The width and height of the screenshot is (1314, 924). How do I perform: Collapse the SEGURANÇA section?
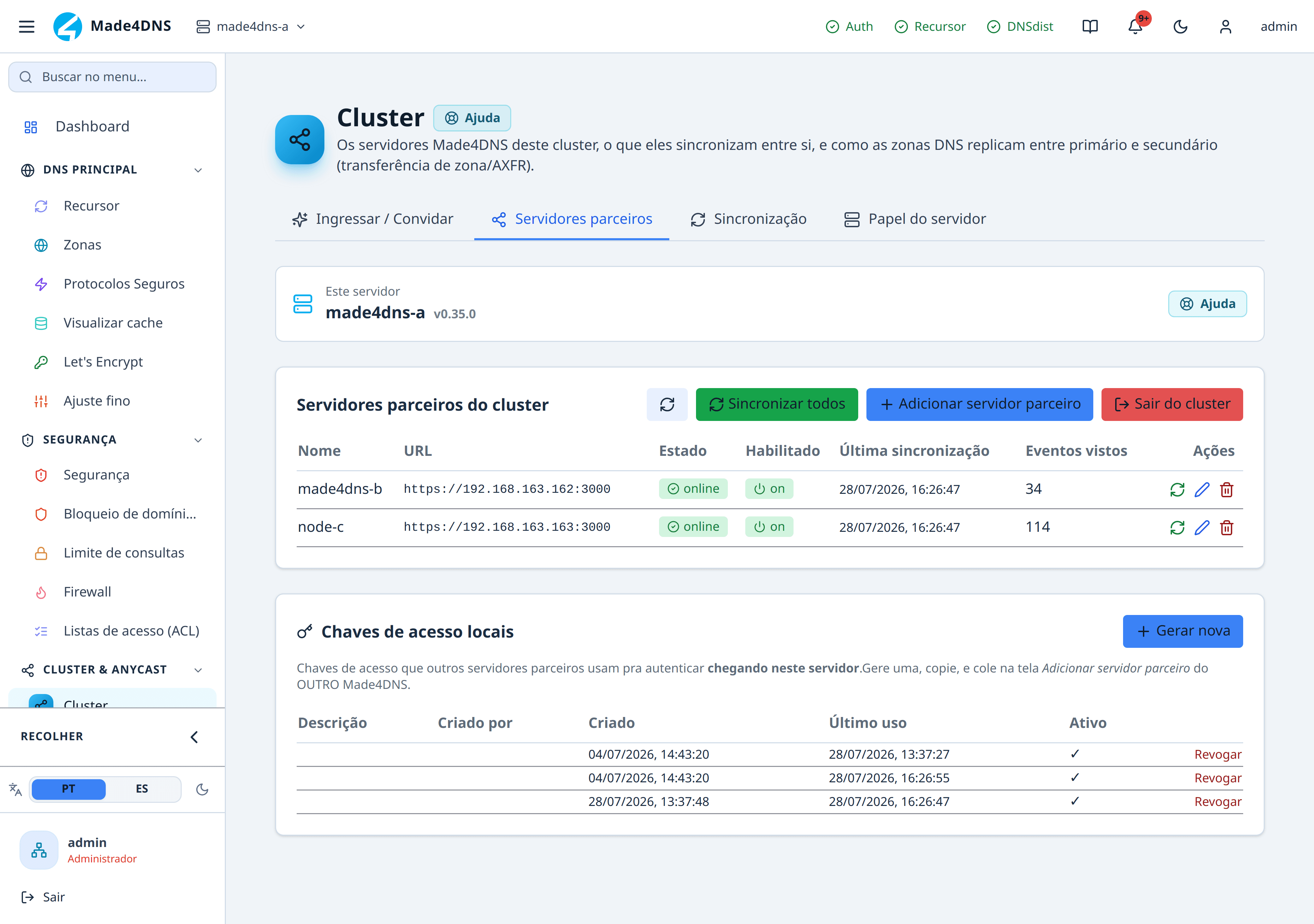[x=112, y=440]
